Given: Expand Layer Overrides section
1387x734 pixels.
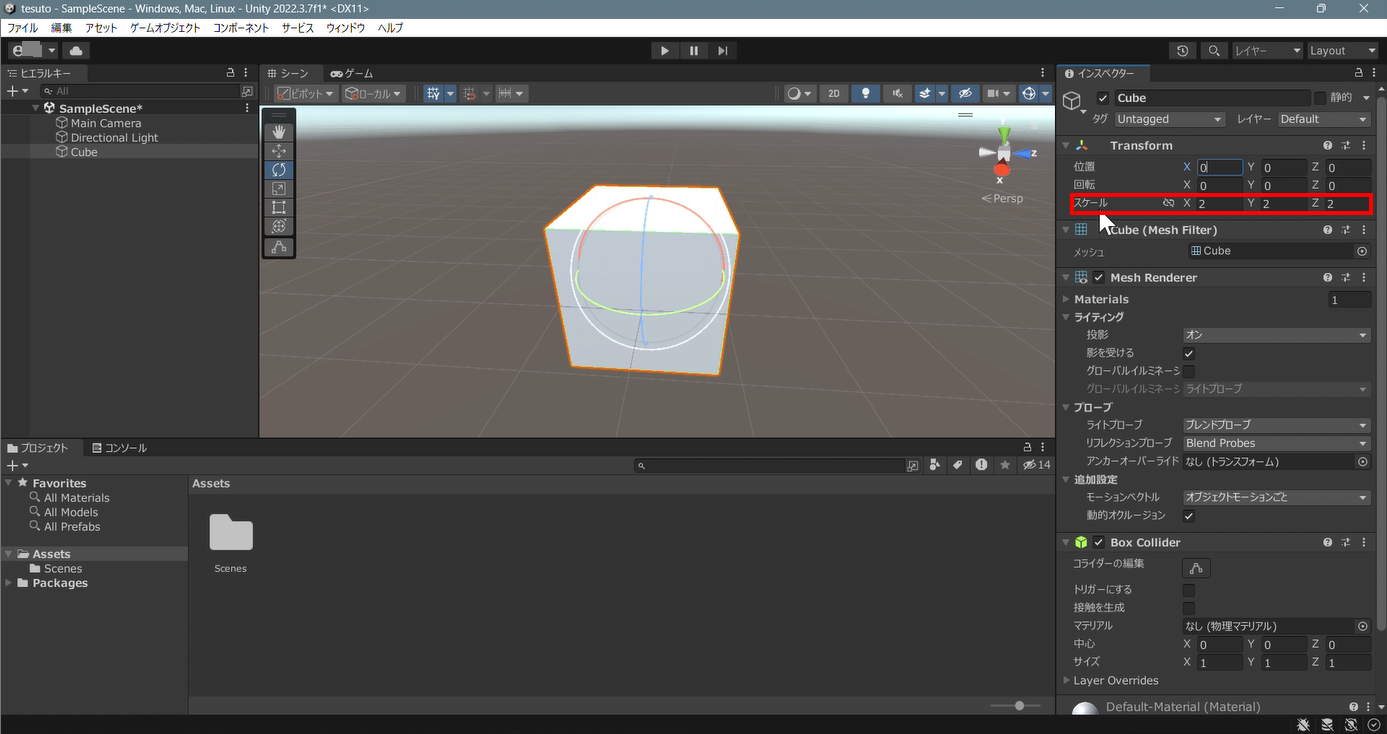Looking at the screenshot, I should pyautogui.click(x=1066, y=681).
